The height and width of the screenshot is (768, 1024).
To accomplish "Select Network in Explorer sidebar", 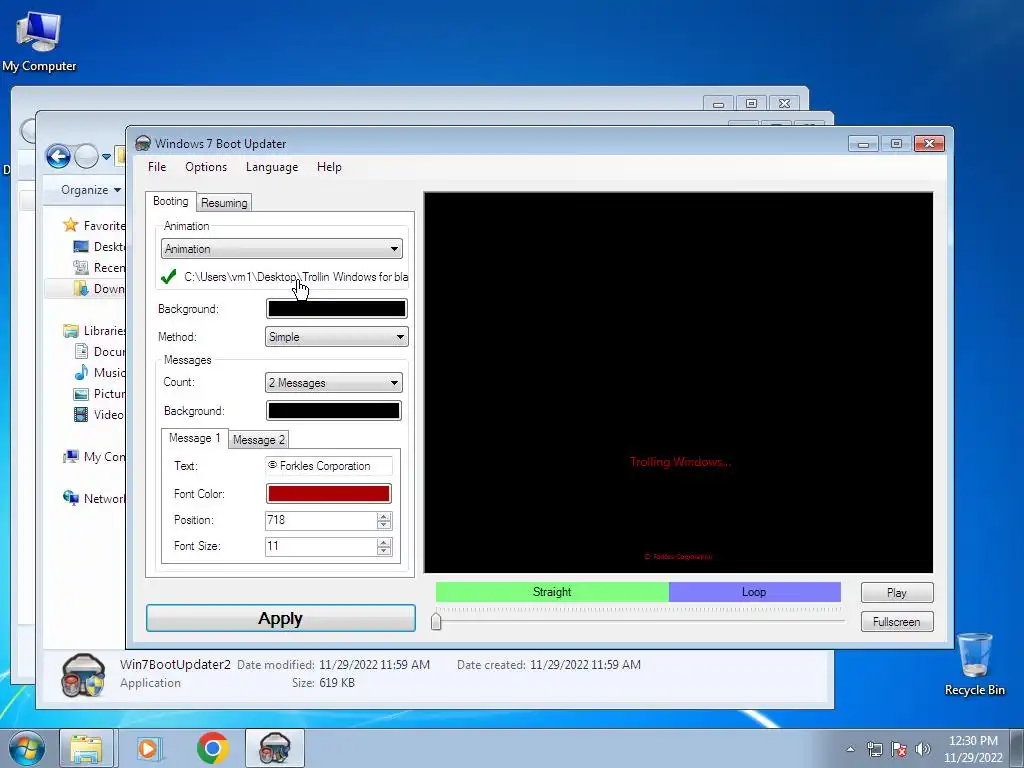I will point(94,498).
